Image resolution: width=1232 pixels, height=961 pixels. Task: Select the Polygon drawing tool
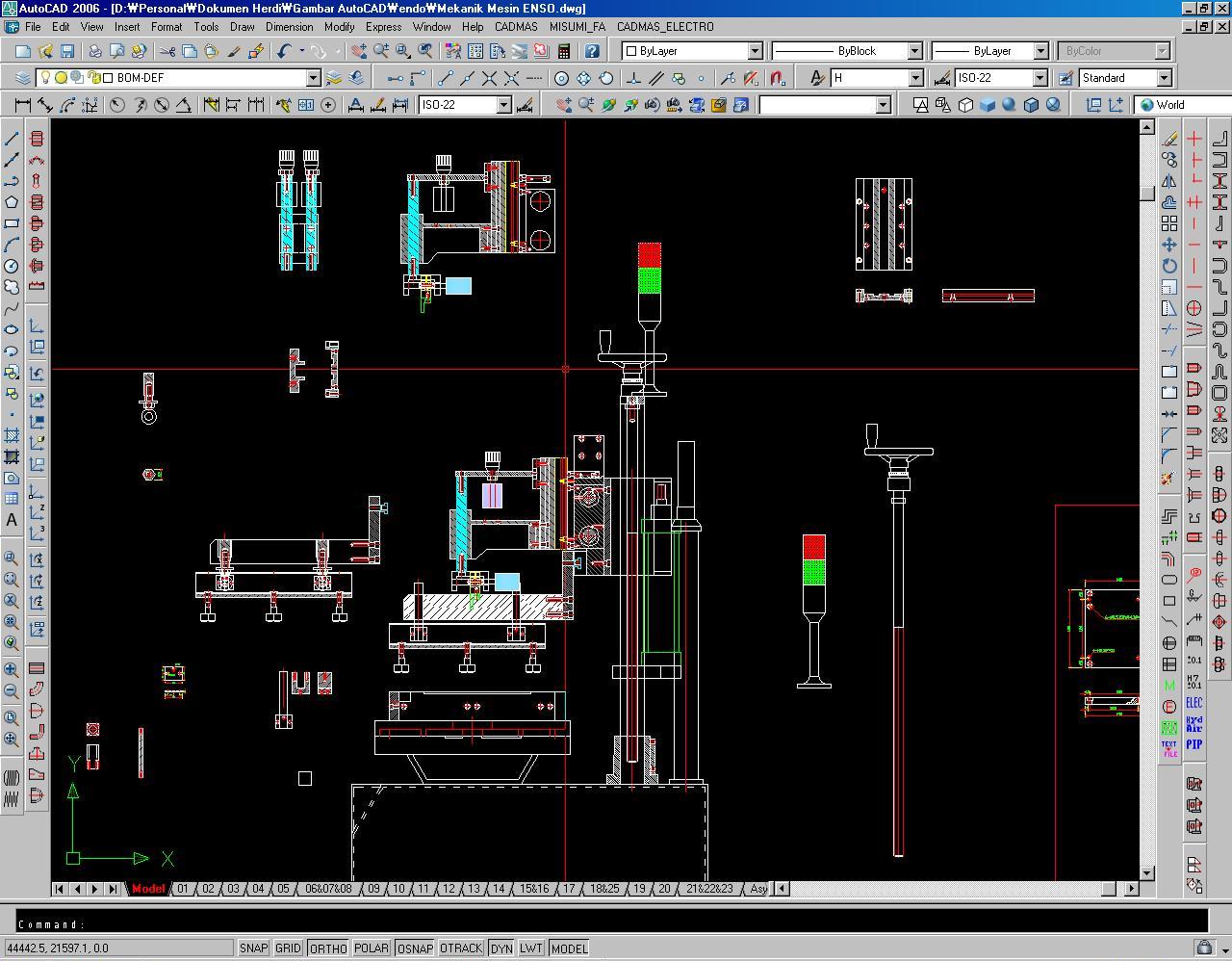11,200
